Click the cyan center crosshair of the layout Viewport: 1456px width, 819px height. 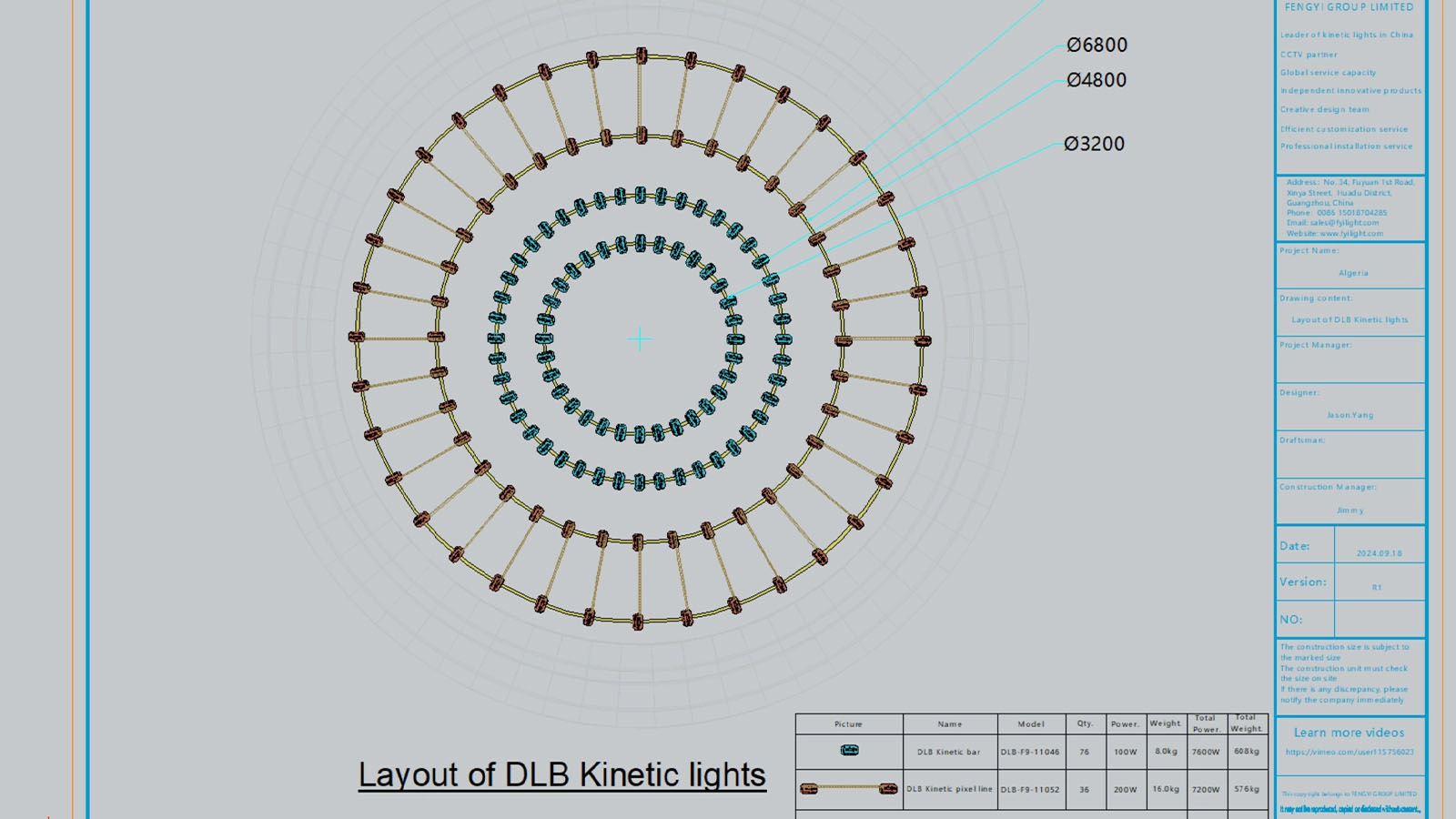pyautogui.click(x=640, y=339)
